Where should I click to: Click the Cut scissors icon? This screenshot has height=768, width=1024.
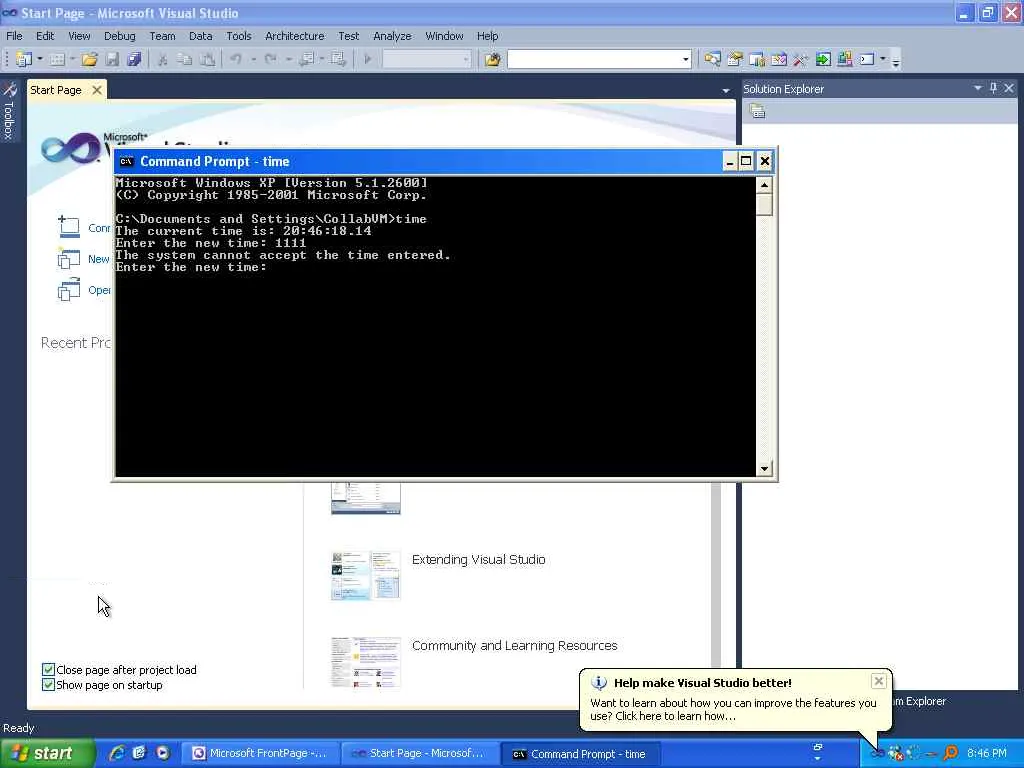(x=163, y=59)
